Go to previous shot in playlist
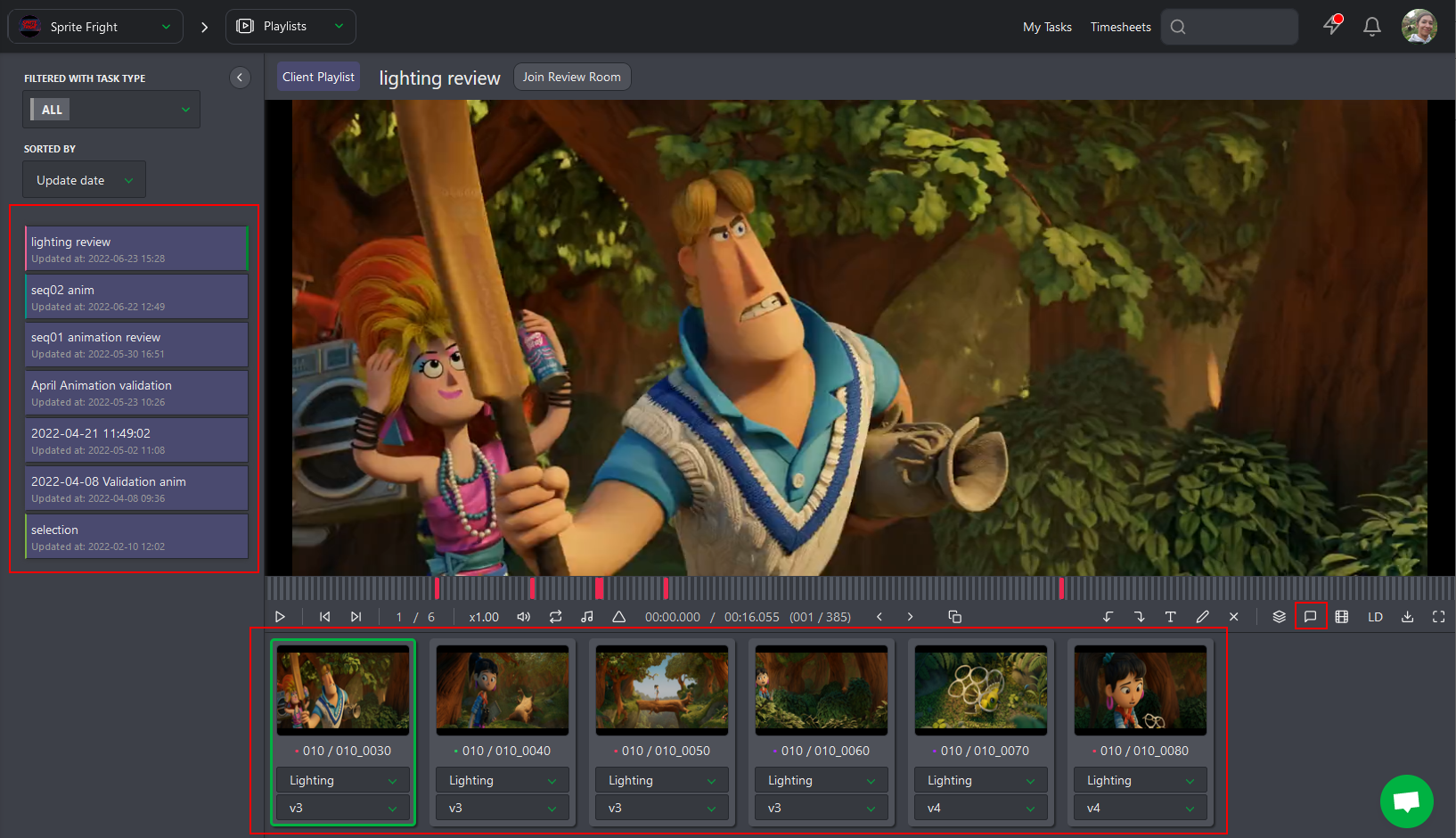The image size is (1456, 838). [325, 617]
